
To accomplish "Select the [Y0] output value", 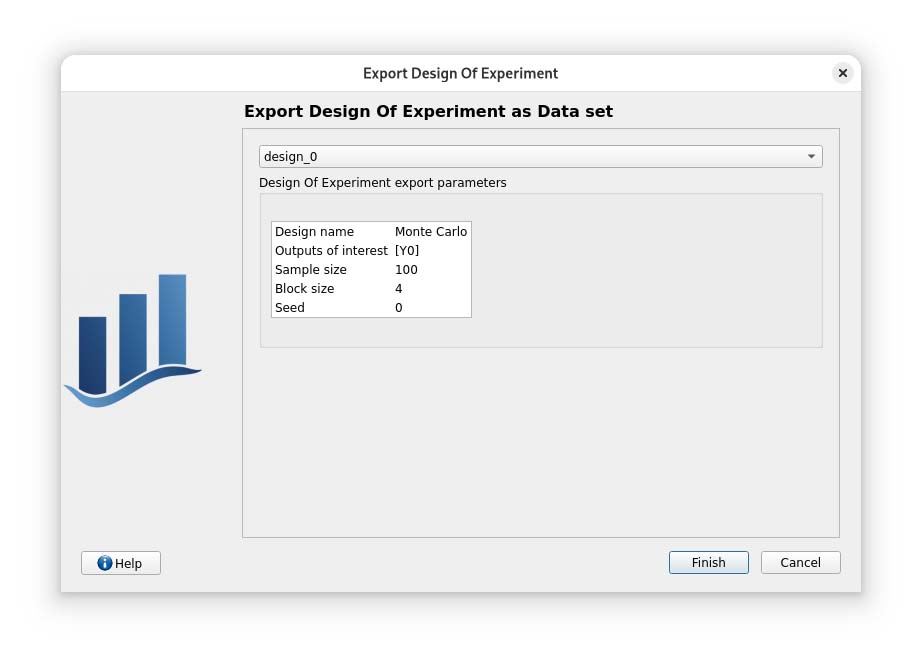I will point(407,251).
